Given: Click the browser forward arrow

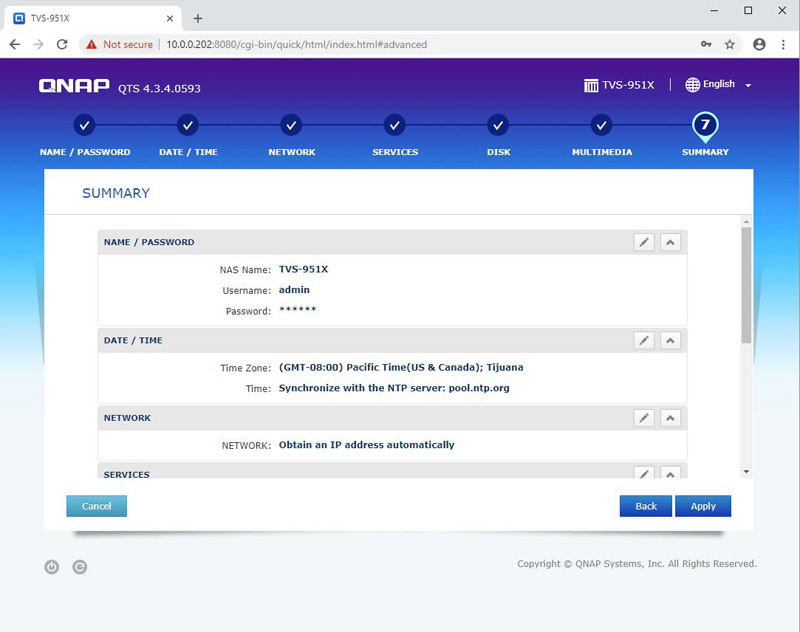Looking at the screenshot, I should pos(38,44).
